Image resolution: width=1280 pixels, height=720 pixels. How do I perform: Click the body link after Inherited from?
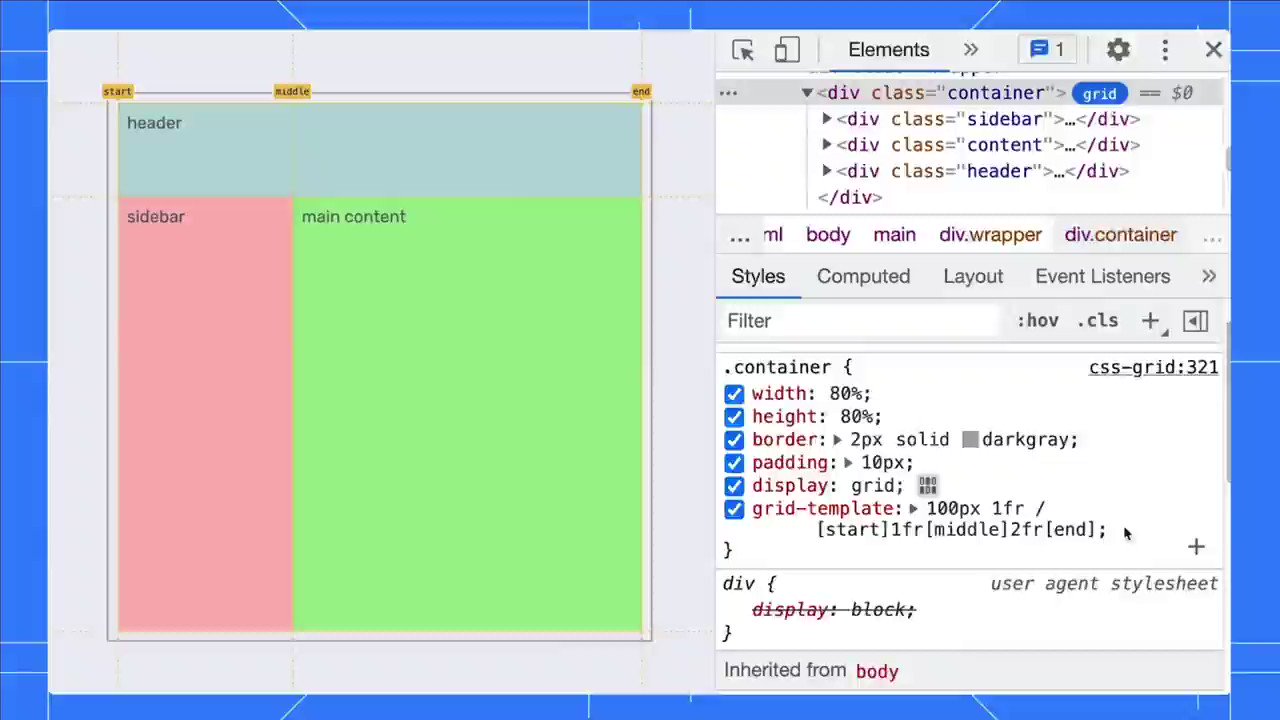click(x=877, y=672)
